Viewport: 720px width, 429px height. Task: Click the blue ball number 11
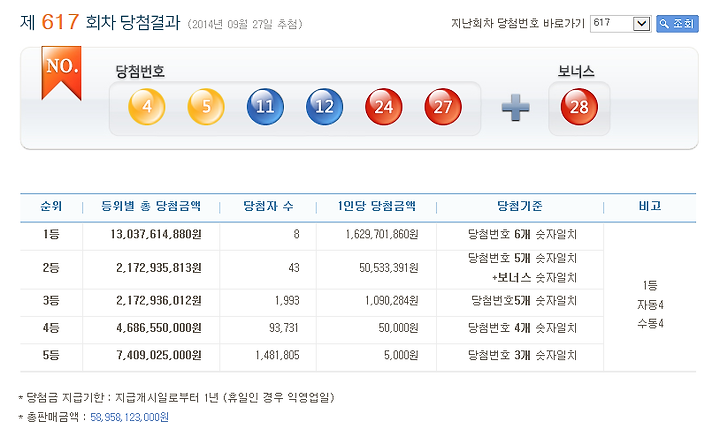point(265,107)
